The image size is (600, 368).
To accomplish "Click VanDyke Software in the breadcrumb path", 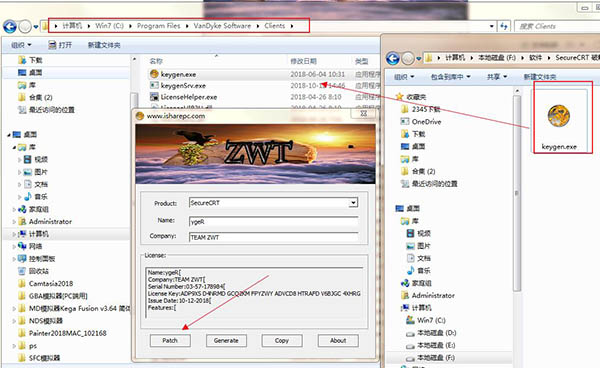I will [222, 26].
